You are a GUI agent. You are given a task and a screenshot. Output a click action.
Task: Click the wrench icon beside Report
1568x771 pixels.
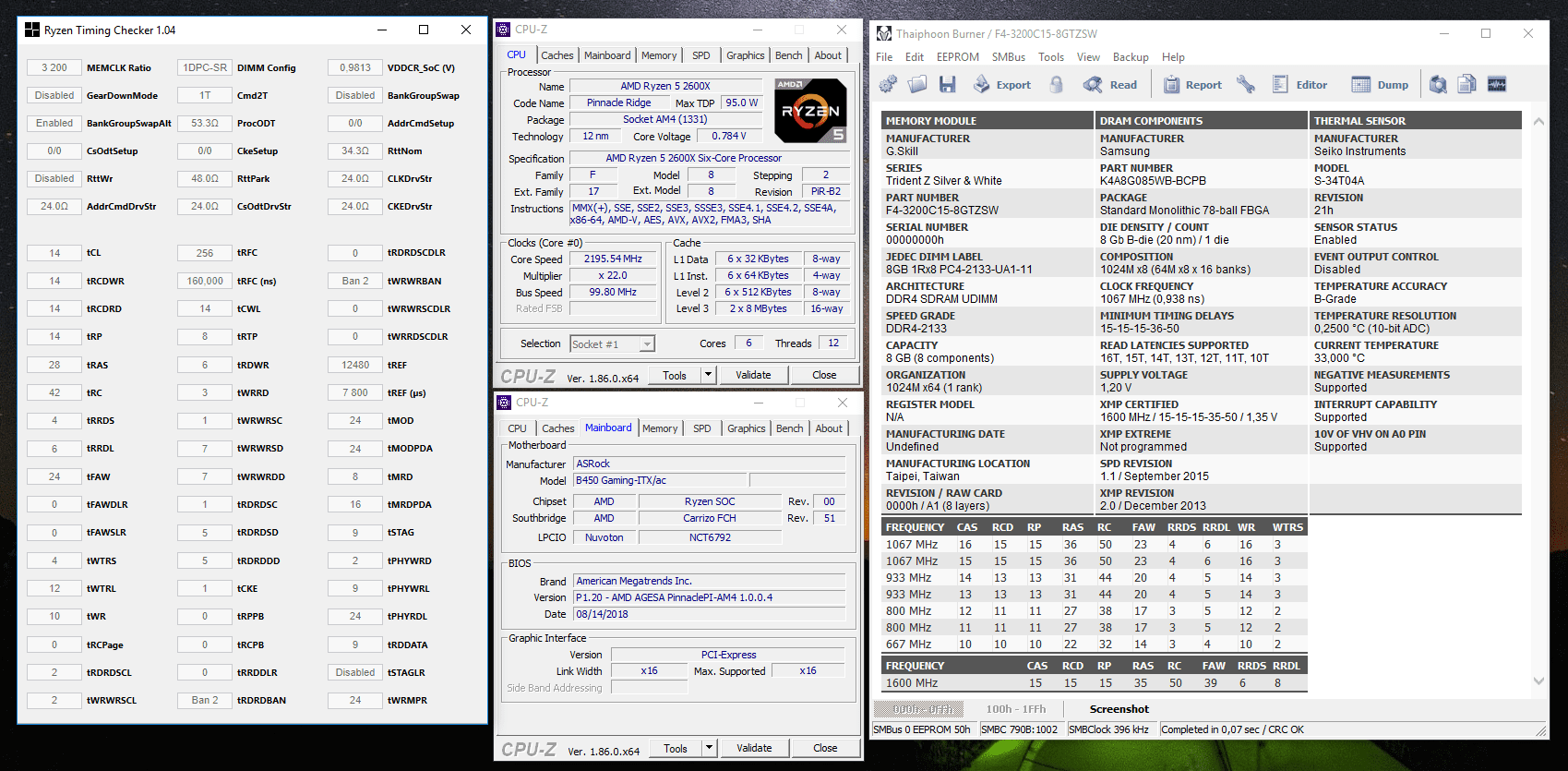click(1246, 85)
